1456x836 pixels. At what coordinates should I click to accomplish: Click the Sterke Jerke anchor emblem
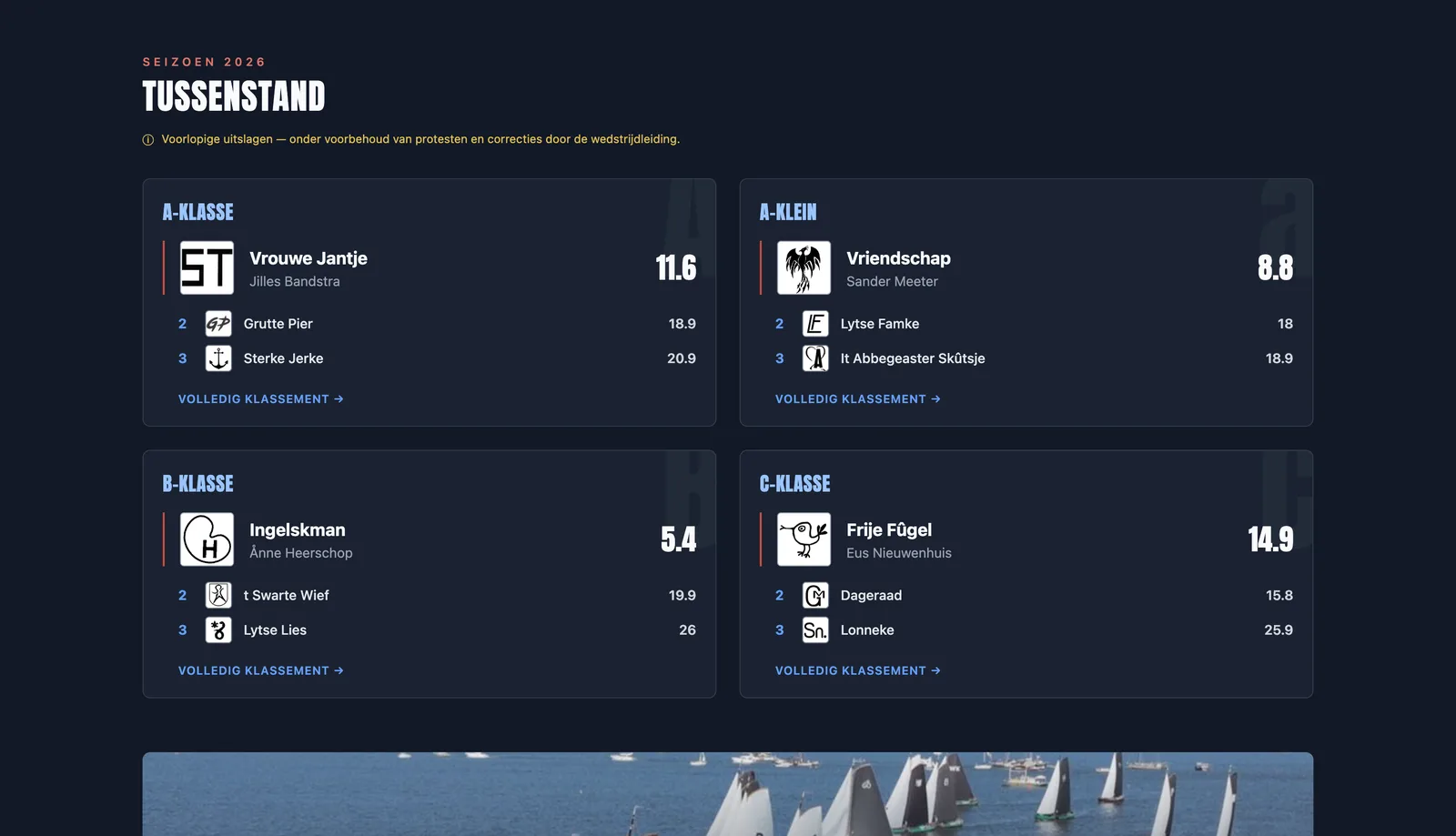[x=218, y=358]
